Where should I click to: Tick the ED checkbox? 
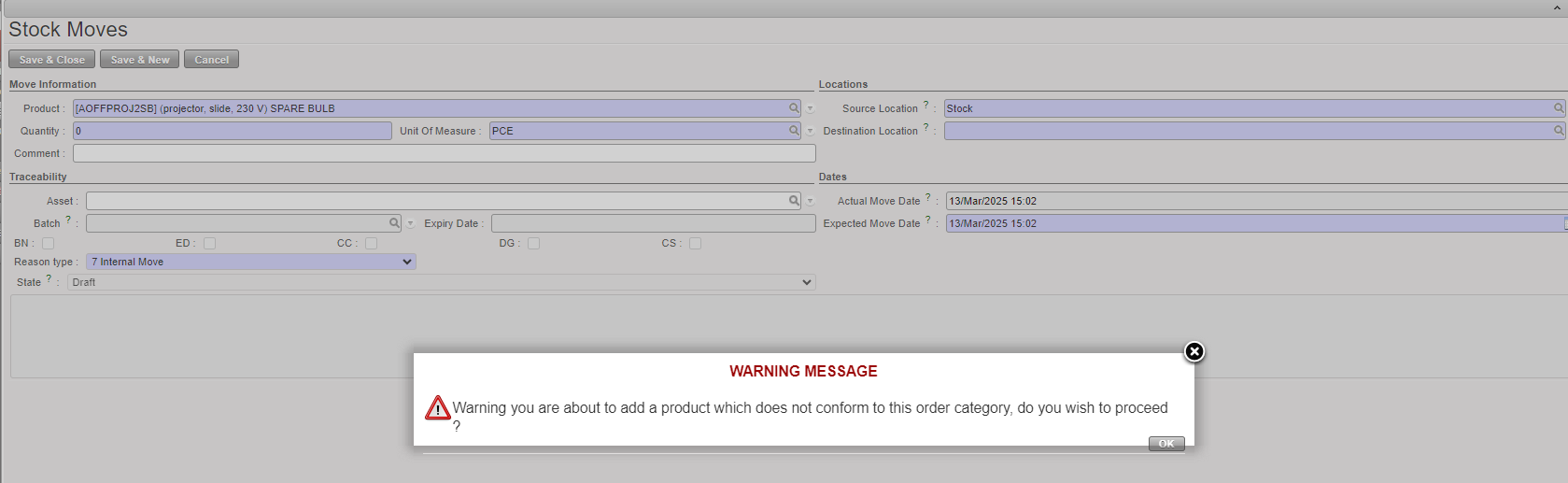click(209, 244)
